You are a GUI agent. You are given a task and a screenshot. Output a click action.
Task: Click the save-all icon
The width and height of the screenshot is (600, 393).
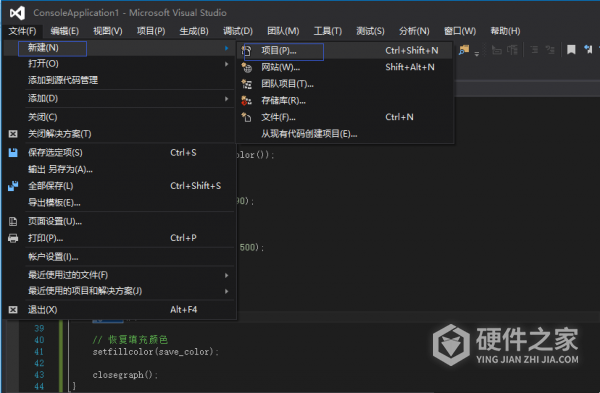click(13, 186)
